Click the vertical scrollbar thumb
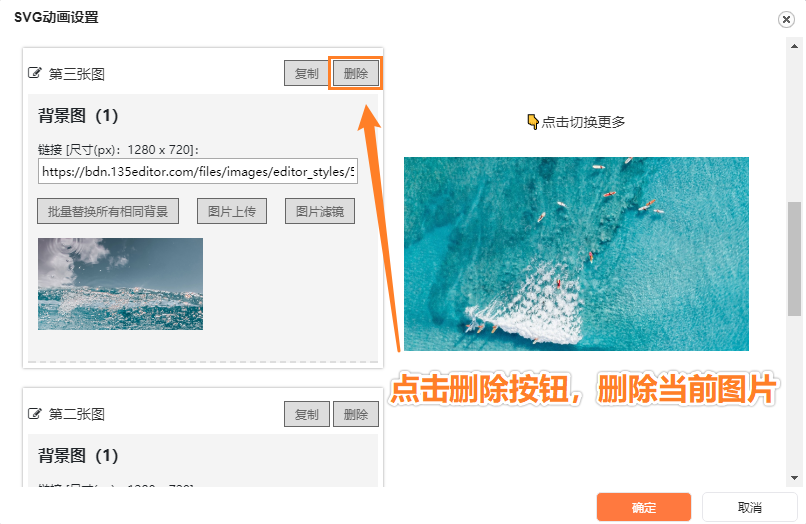Viewport: 806px width, 524px height. 794,259
